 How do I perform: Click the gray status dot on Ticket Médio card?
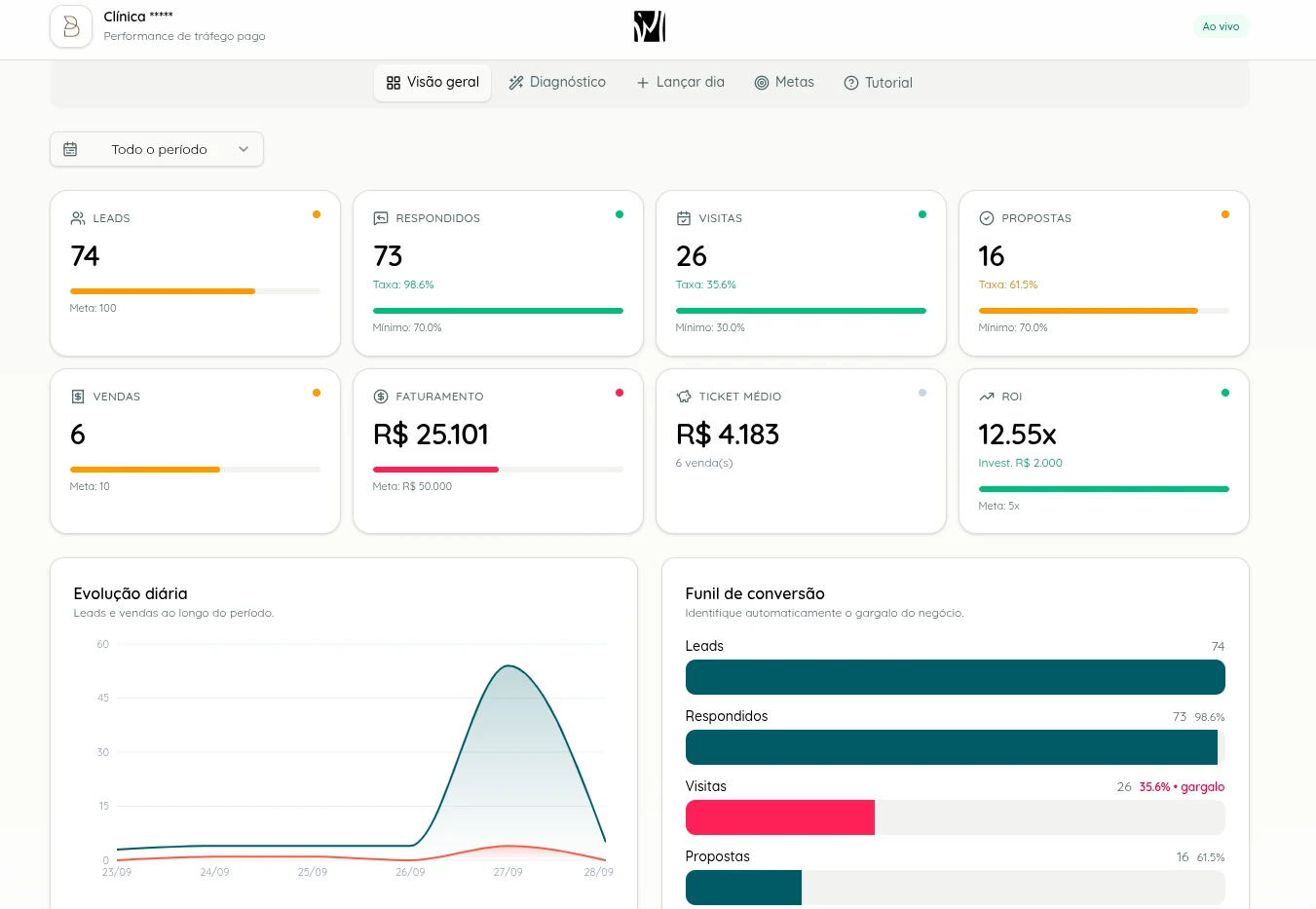coord(922,393)
